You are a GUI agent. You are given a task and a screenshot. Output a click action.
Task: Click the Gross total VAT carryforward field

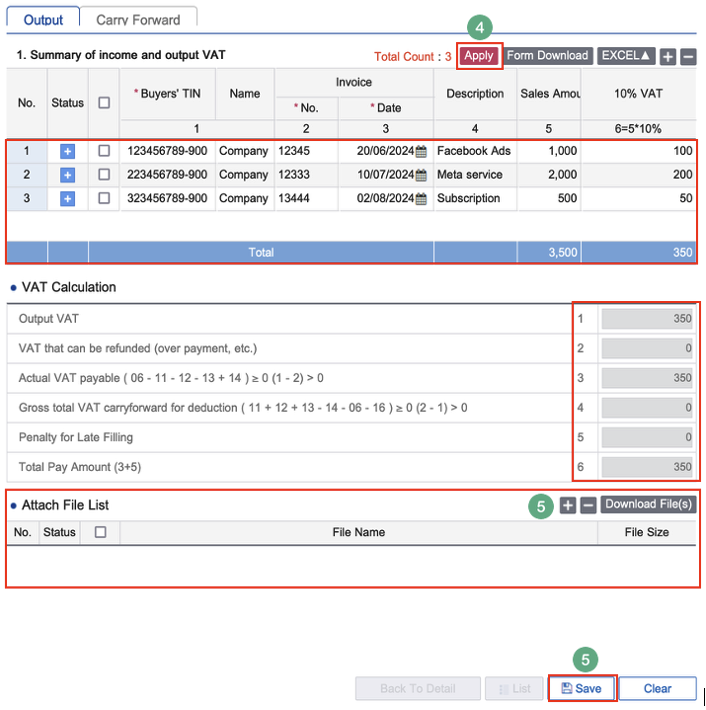(x=647, y=408)
